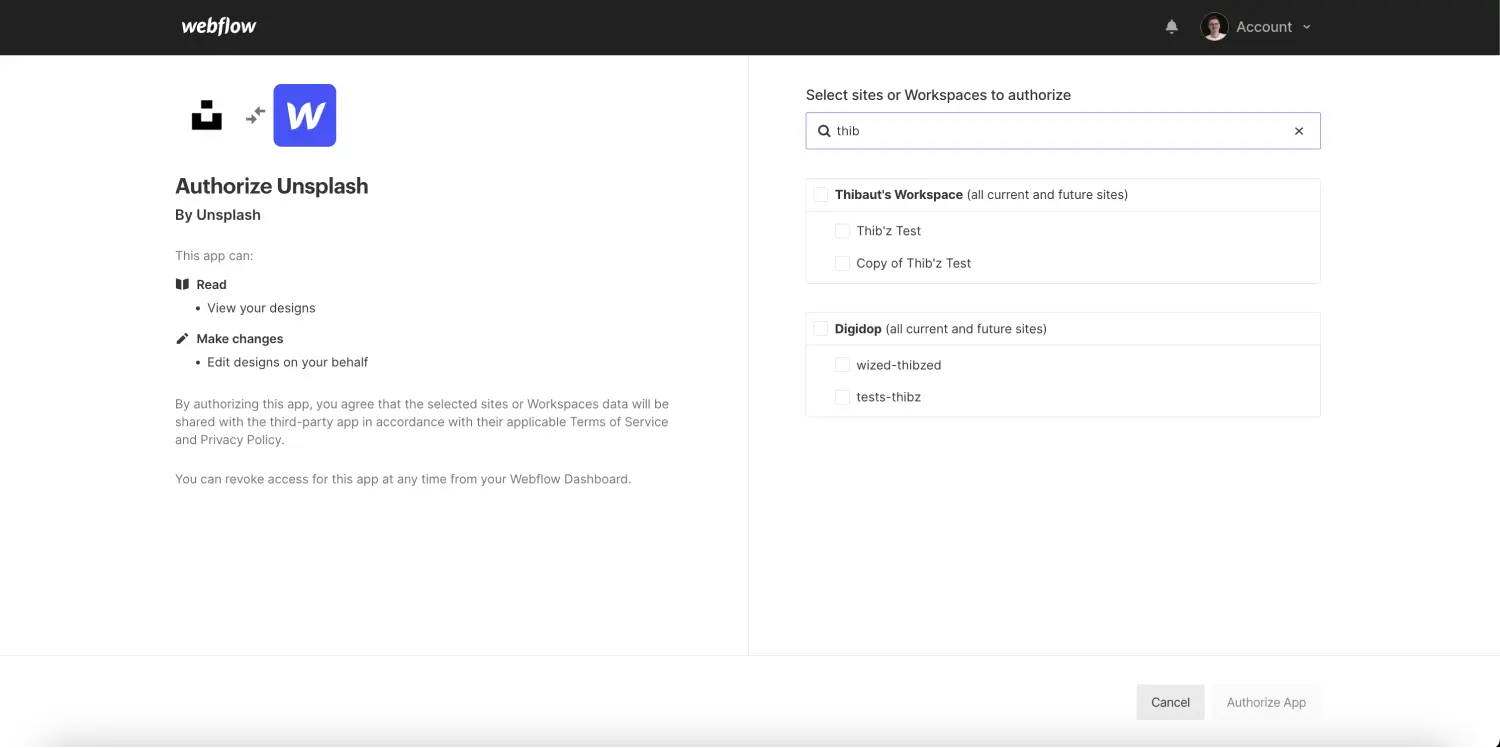The height and width of the screenshot is (748, 1500).
Task: Click the Read permission book icon
Action: click(183, 284)
